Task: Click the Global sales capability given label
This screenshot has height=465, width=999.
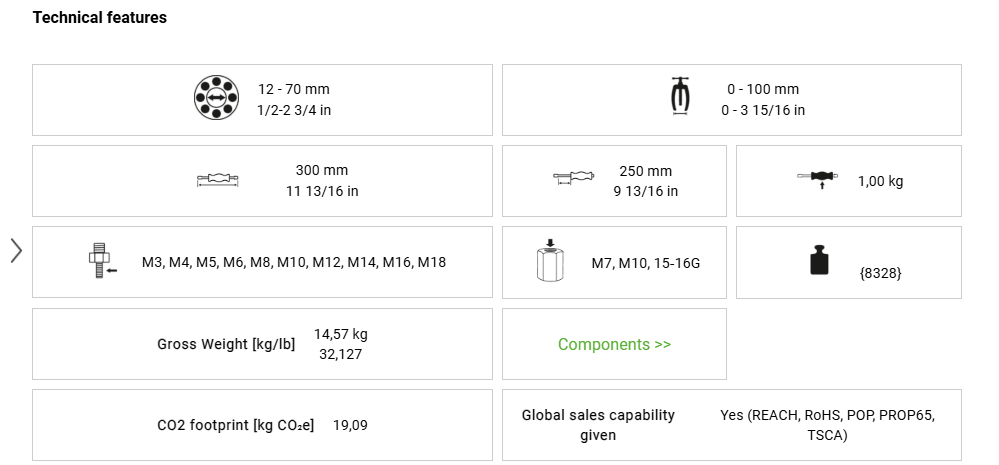Action: 598,425
